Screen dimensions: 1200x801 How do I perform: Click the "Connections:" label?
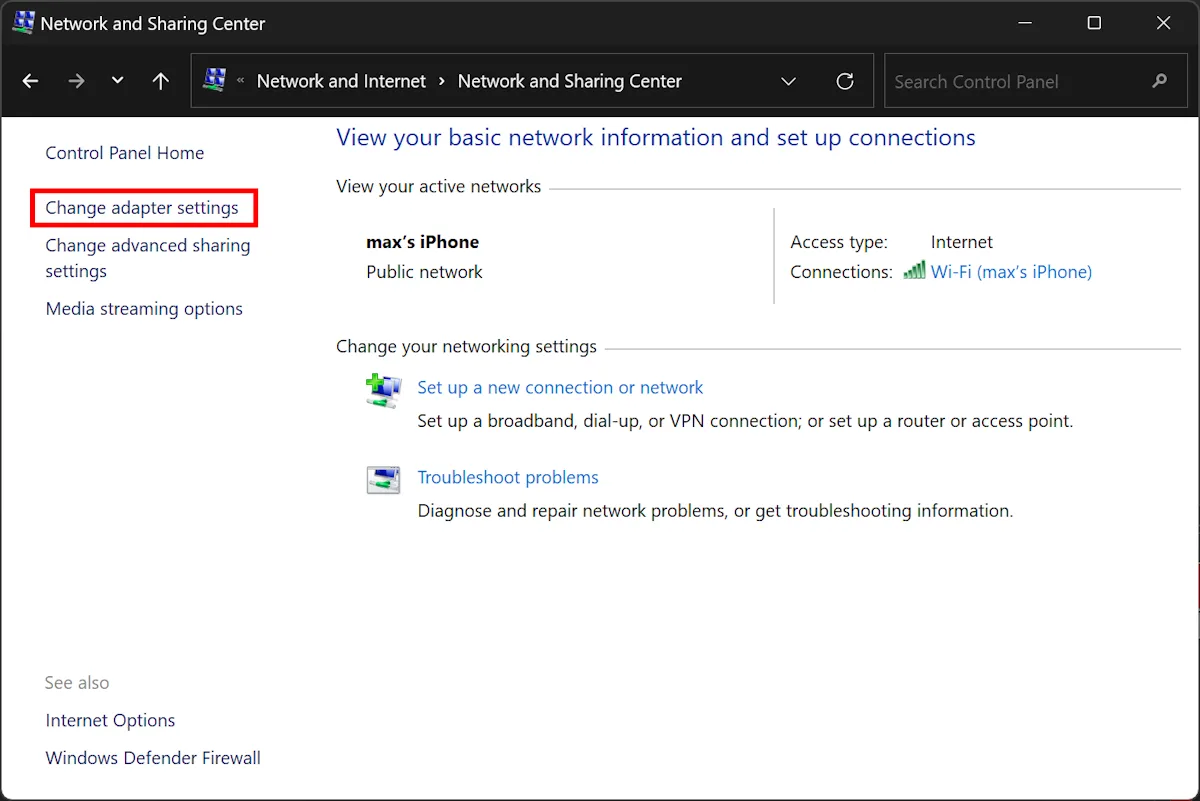(x=841, y=272)
